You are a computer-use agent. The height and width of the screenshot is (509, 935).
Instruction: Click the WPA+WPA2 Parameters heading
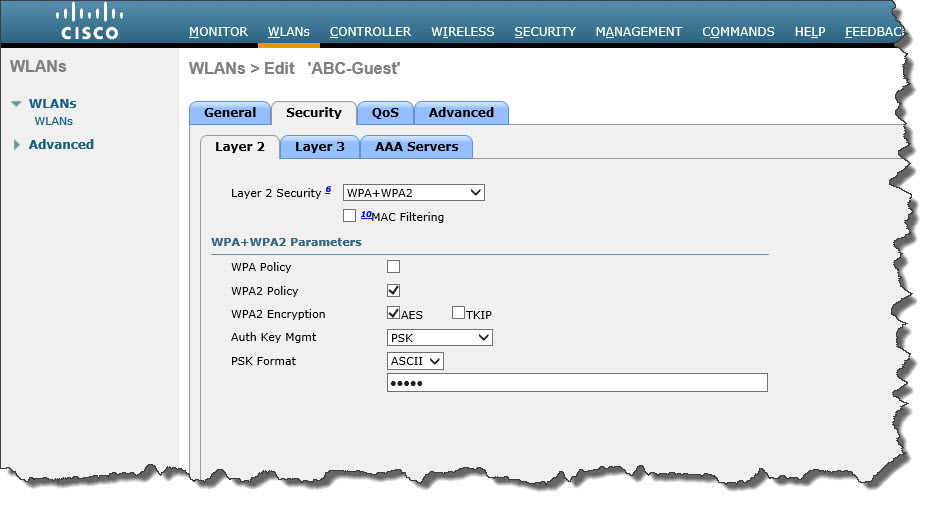(286, 242)
